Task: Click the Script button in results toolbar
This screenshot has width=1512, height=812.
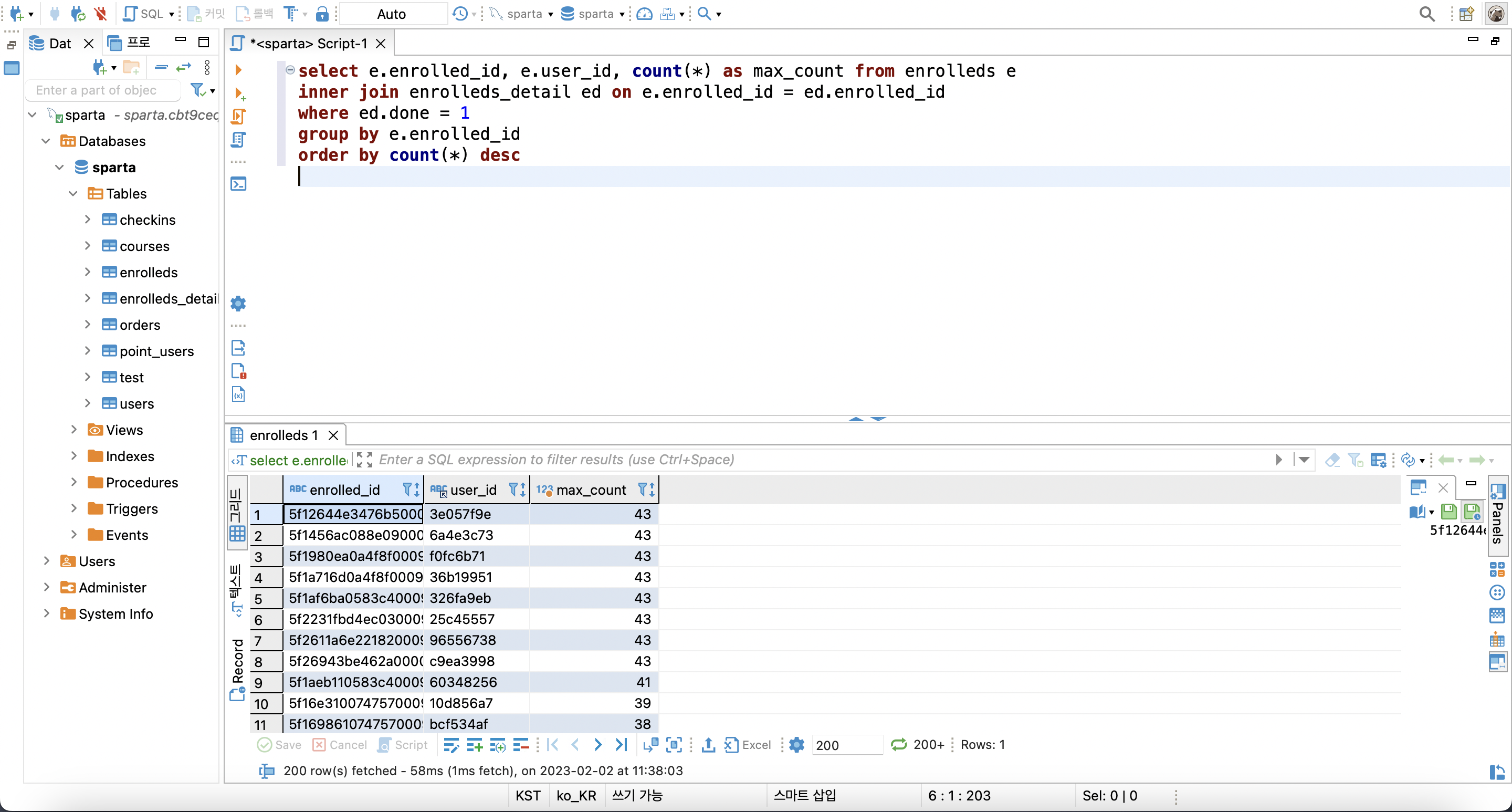Action: [403, 745]
